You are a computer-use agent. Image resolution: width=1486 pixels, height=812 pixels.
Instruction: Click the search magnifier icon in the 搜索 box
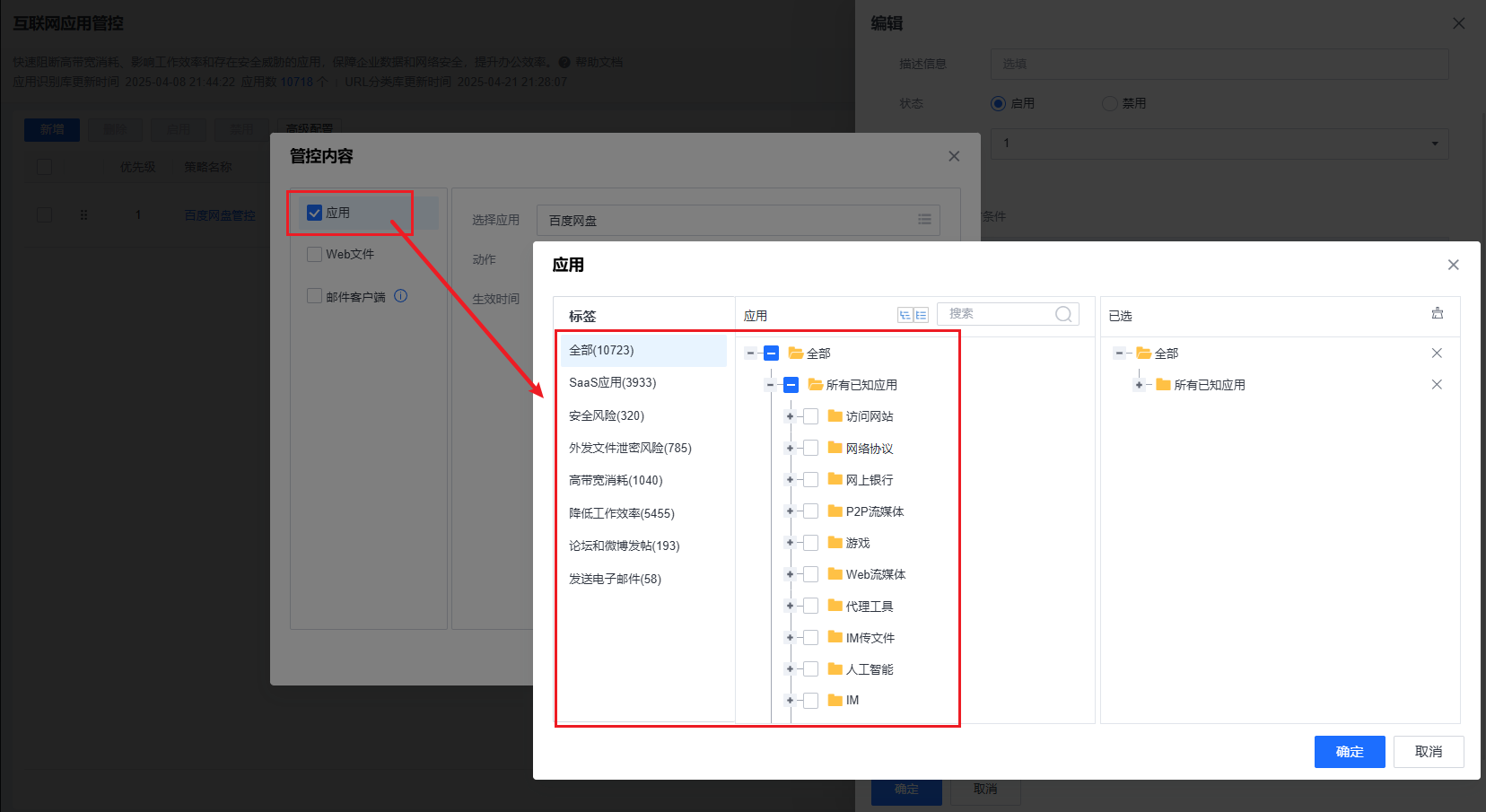pyautogui.click(x=1063, y=314)
